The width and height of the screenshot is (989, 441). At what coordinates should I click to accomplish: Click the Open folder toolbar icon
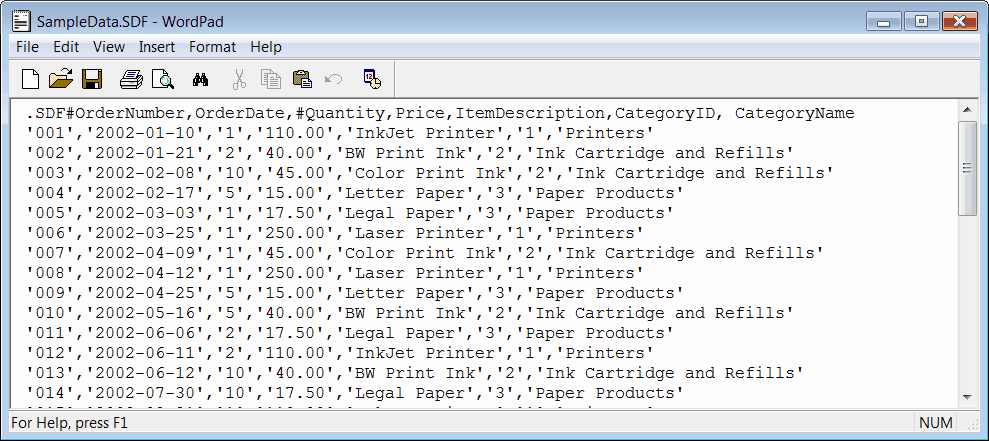point(61,79)
